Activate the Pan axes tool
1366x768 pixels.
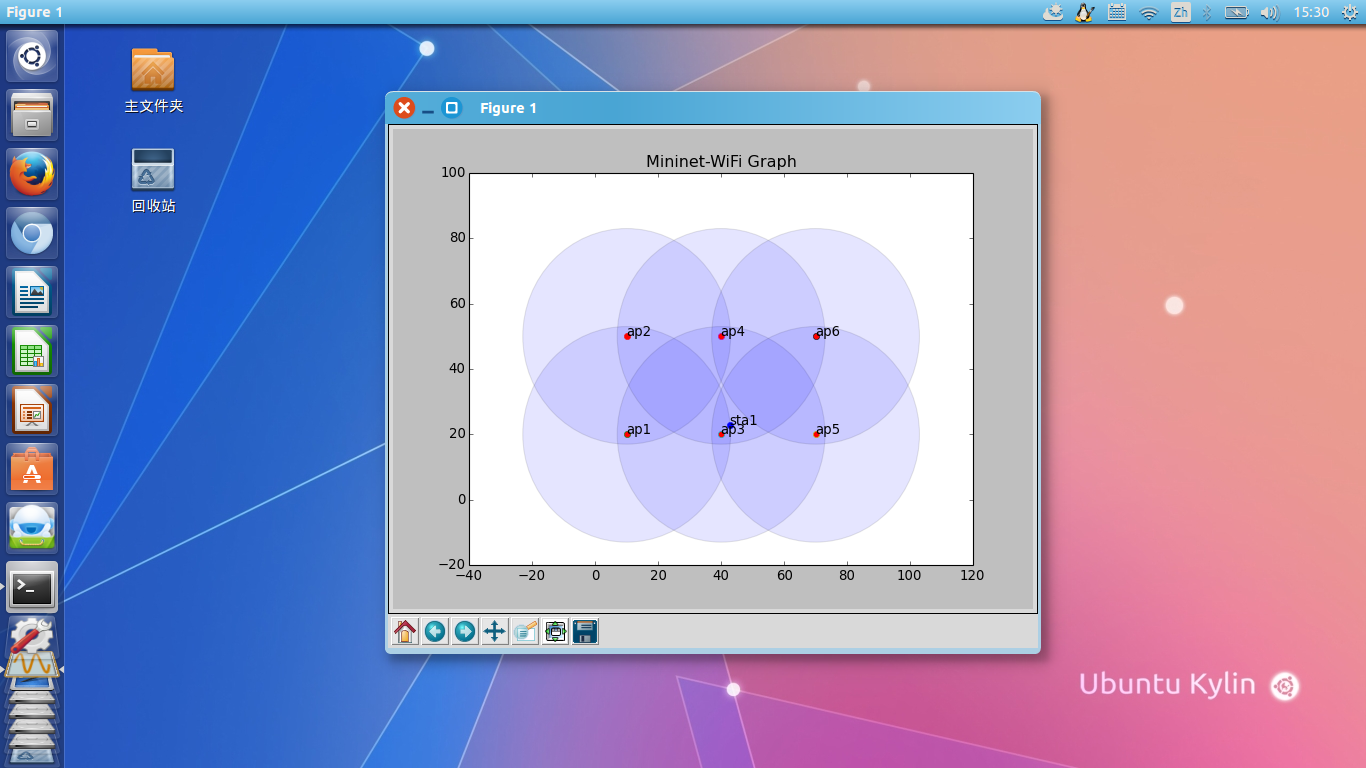click(495, 631)
